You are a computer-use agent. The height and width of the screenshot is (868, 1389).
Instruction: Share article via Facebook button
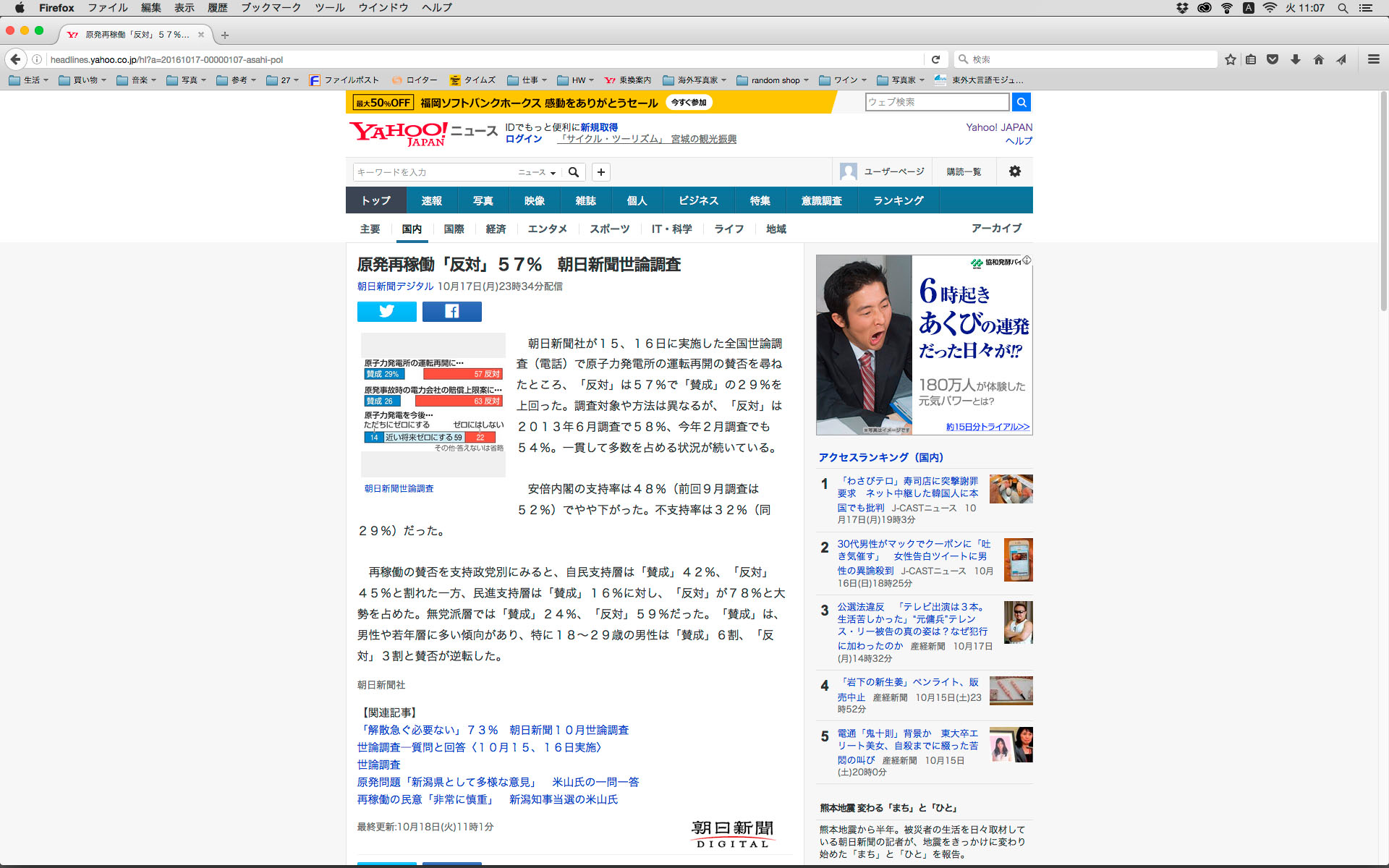coord(451,311)
